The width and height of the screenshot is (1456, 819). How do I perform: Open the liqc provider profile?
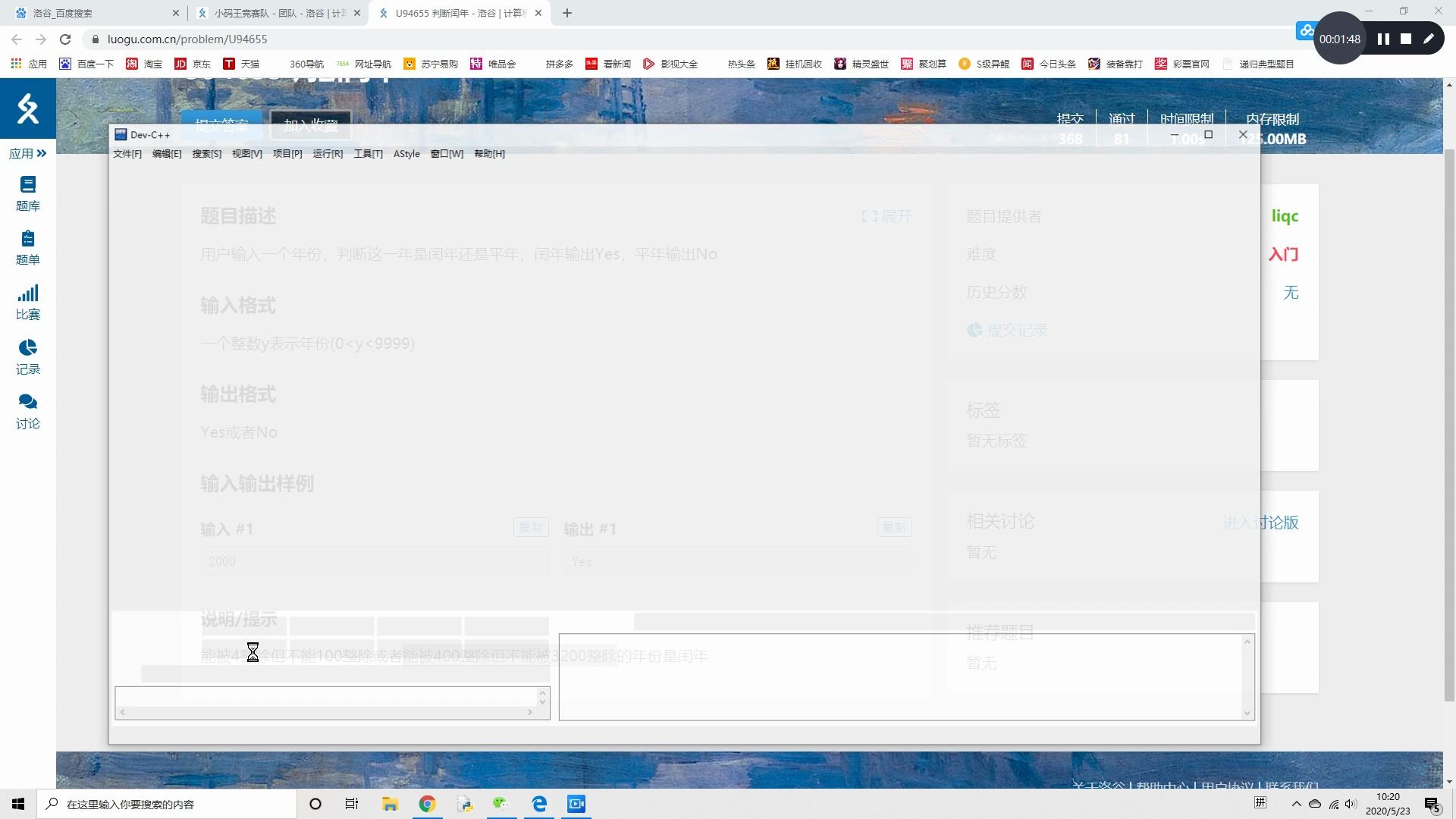pos(1285,216)
